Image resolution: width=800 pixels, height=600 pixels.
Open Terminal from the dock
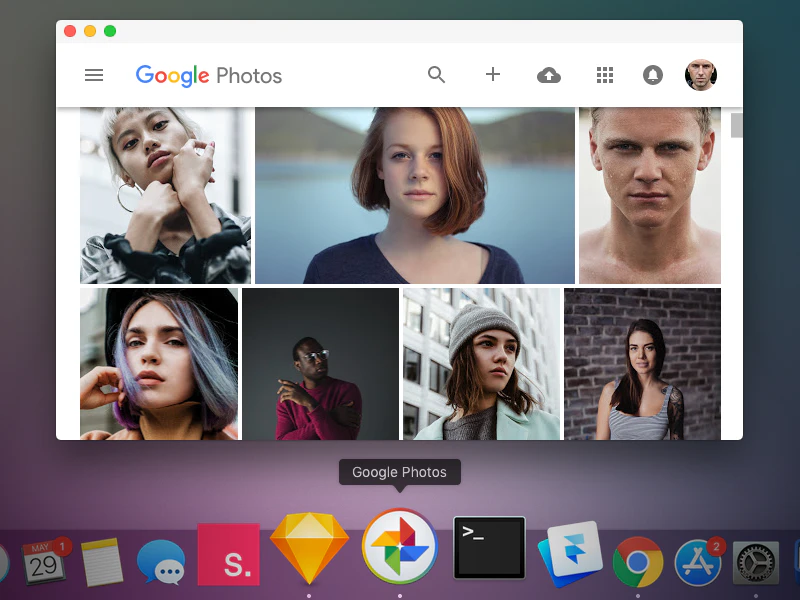tap(488, 548)
